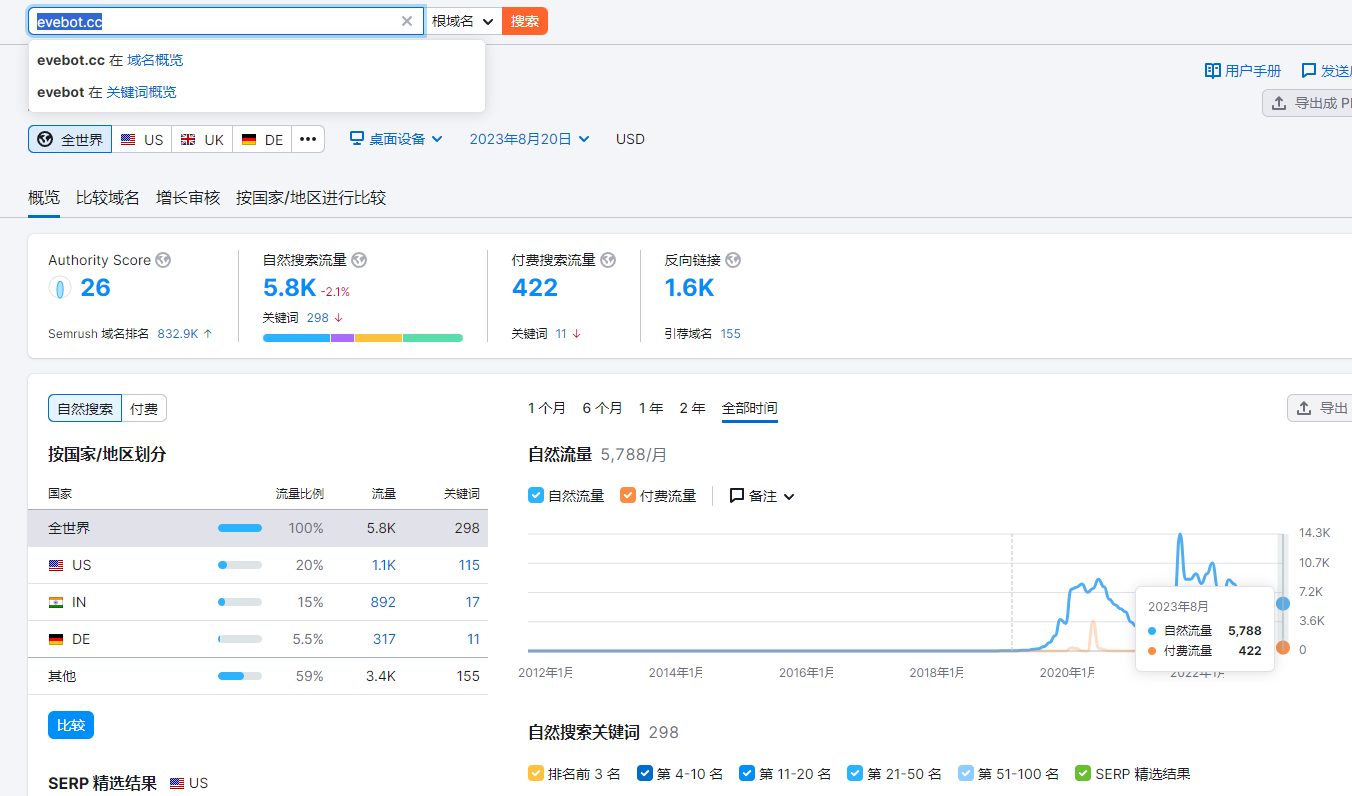Image resolution: width=1352 pixels, height=796 pixels.
Task: Click the 备注 notes comment icon
Action: 737,496
